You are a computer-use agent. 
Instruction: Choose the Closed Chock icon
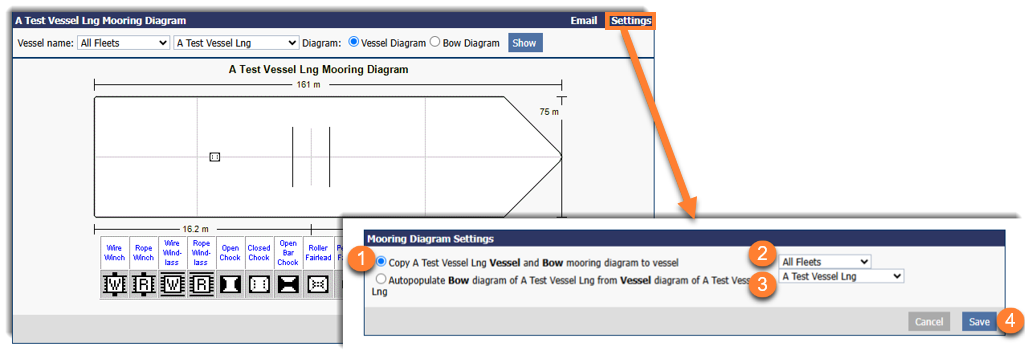[x=259, y=285]
